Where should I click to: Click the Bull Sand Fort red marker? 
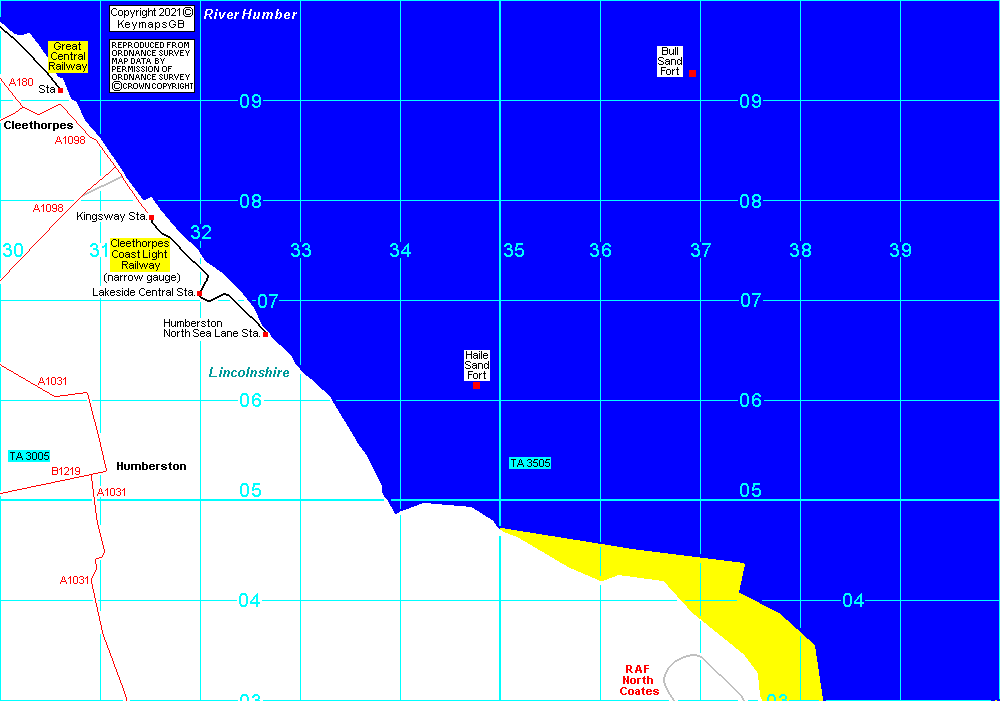click(x=692, y=73)
